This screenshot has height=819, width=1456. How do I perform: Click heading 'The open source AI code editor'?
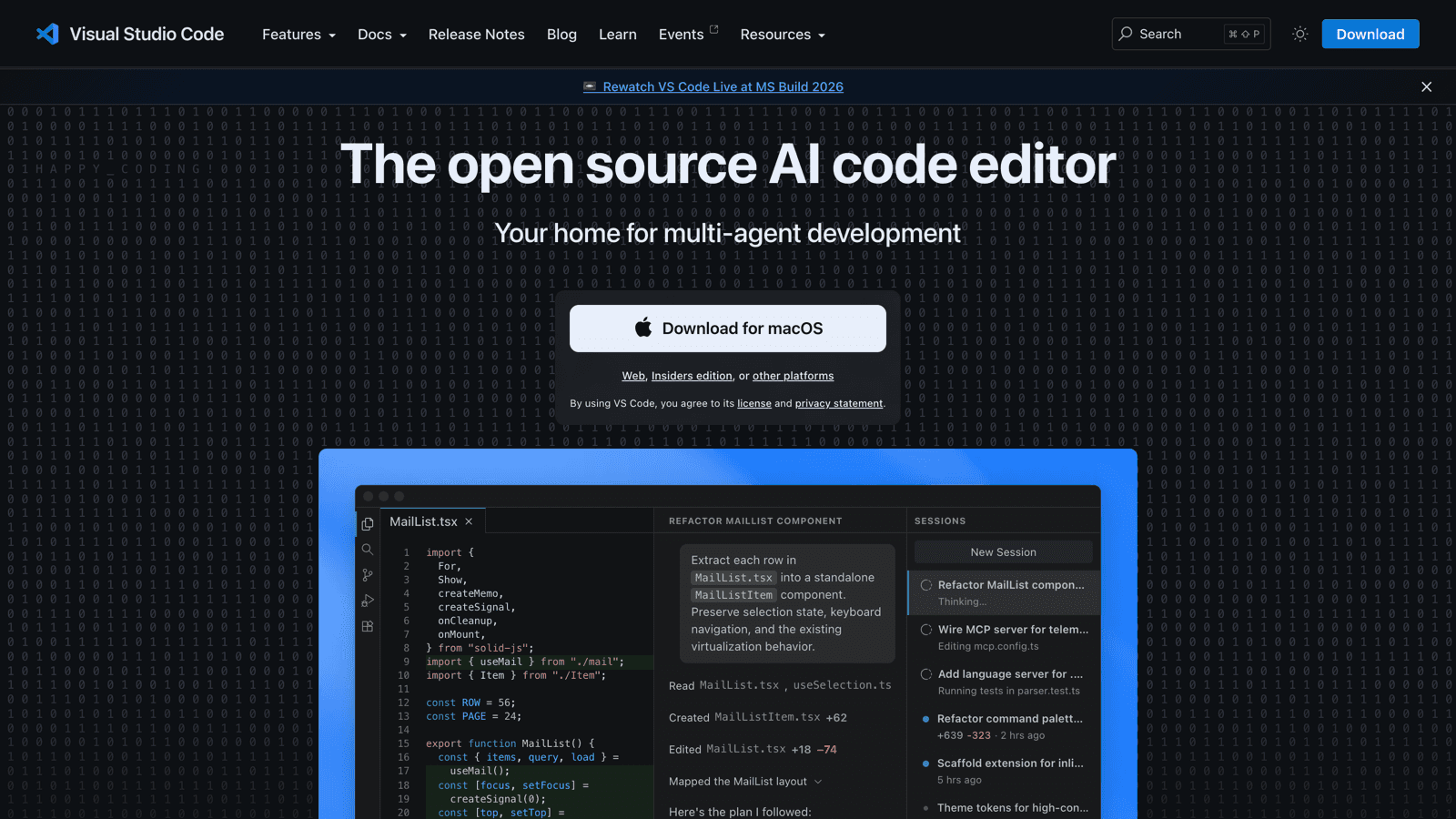728,165
